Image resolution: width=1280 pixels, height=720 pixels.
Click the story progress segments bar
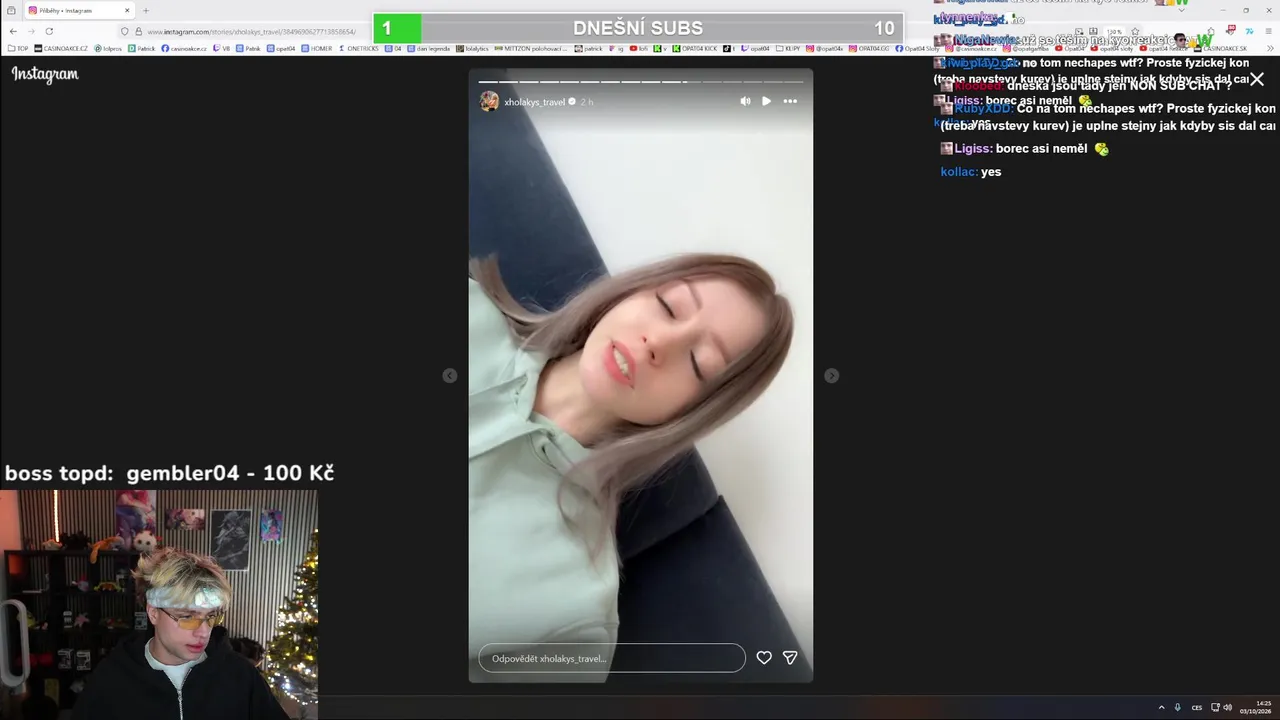641,81
